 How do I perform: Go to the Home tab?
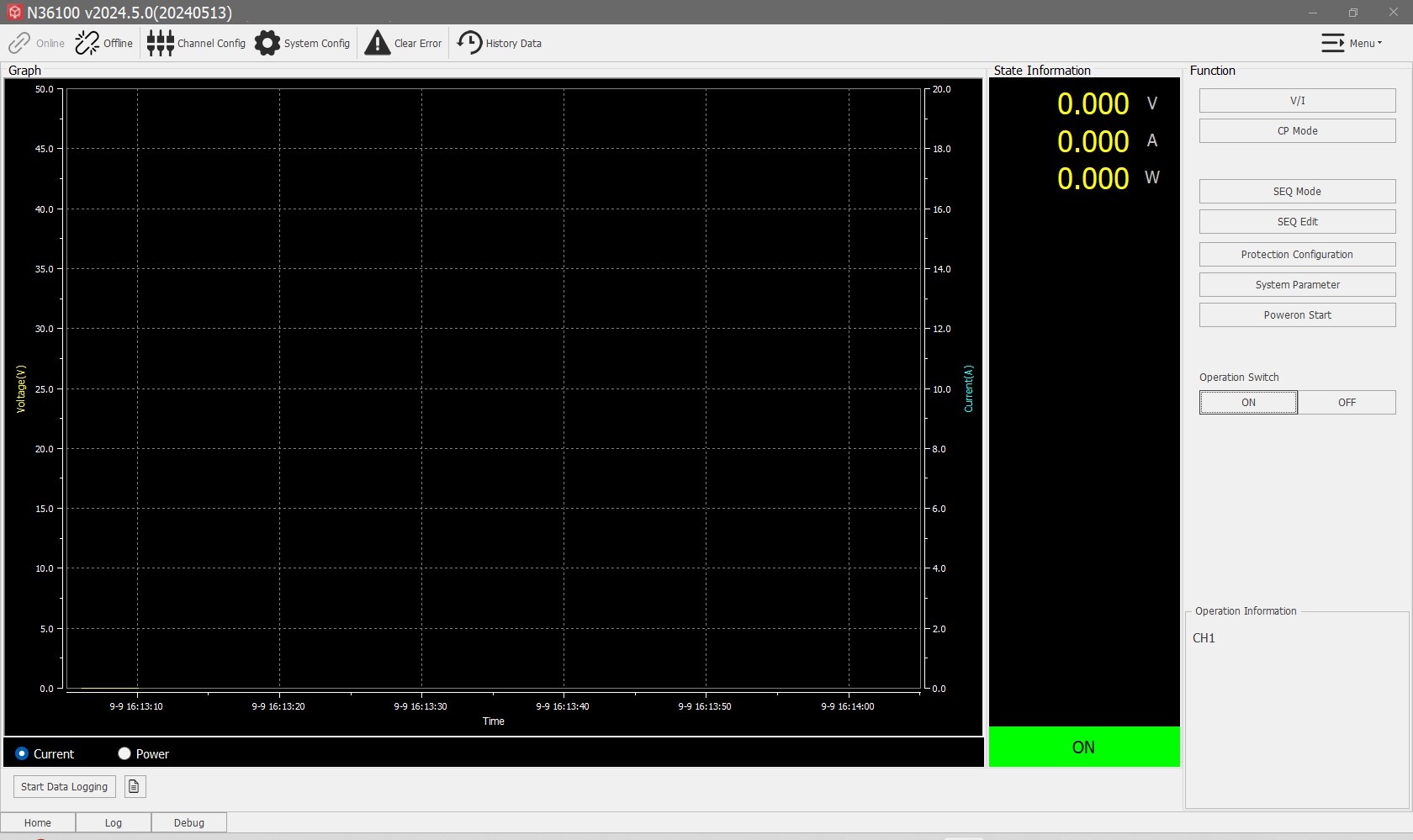click(38, 822)
